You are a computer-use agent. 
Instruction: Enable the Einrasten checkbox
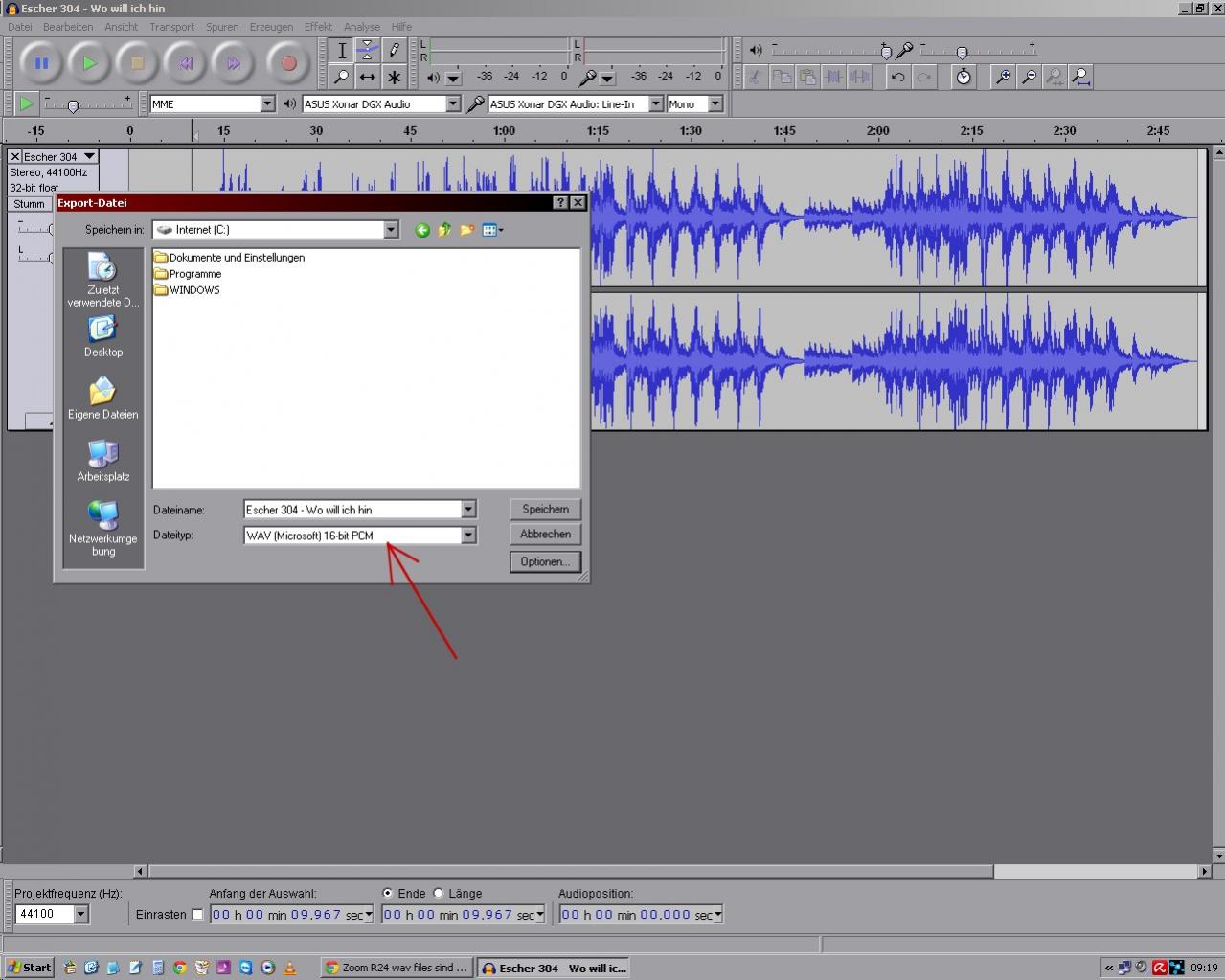point(197,915)
